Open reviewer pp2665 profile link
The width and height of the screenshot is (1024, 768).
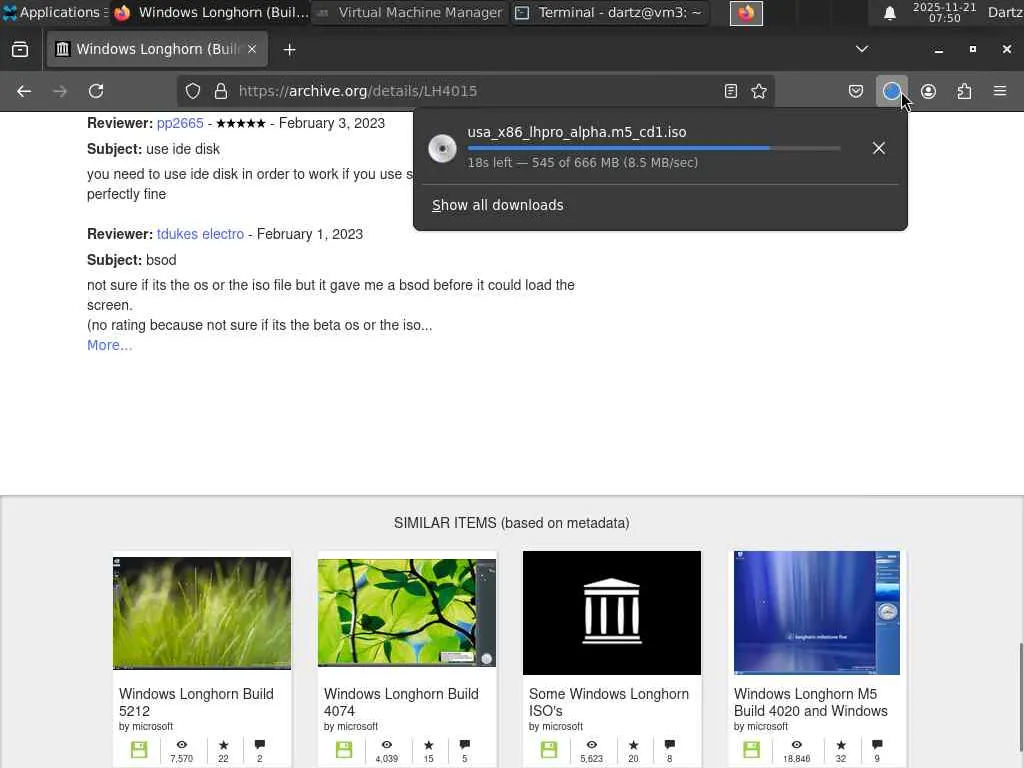(x=180, y=123)
